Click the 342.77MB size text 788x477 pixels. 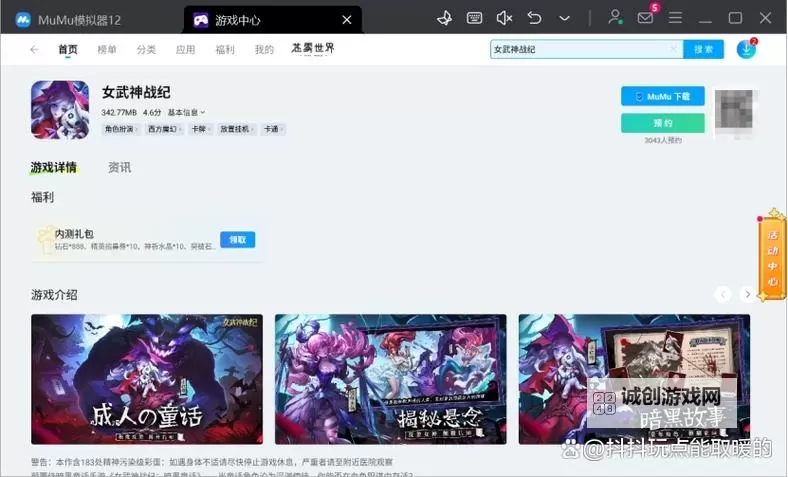tap(119, 113)
